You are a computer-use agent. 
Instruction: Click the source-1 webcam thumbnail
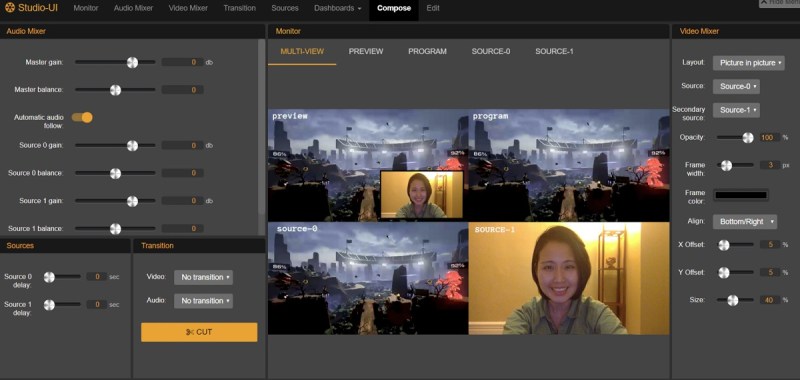[x=569, y=278]
